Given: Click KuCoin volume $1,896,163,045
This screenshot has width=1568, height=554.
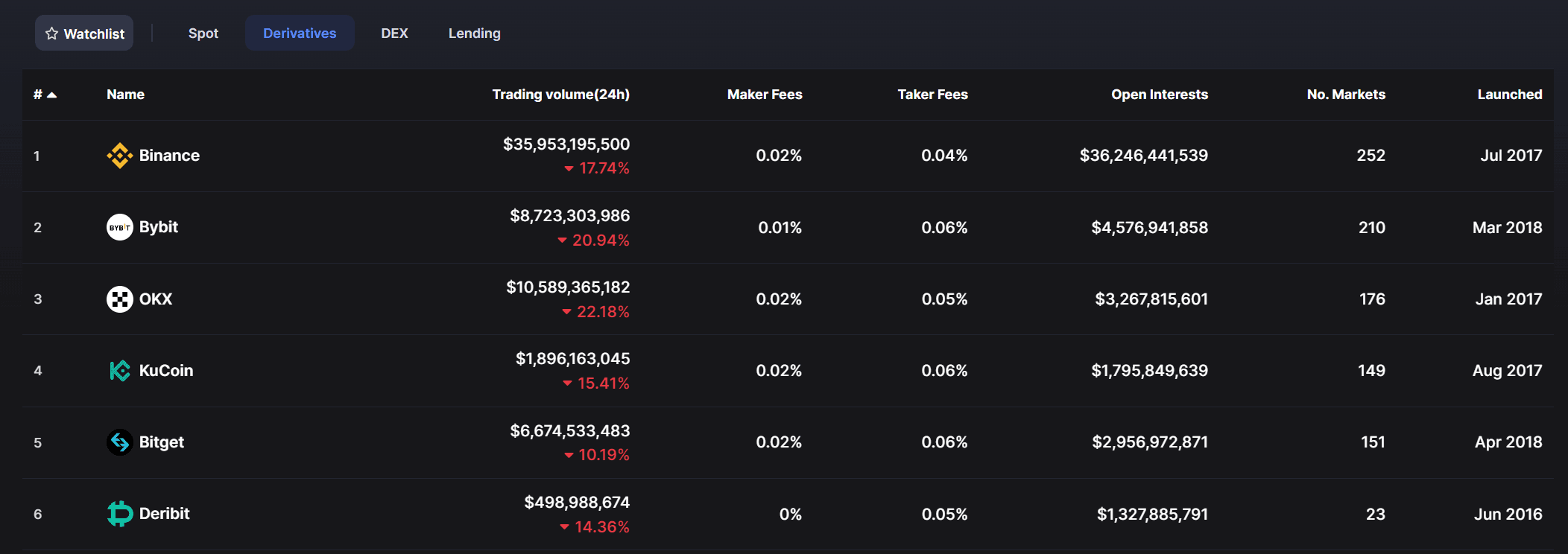Looking at the screenshot, I should 573,359.
